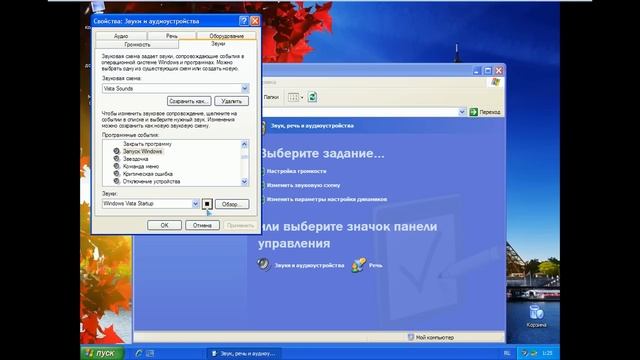Select the Закрыть программу event
The width and height of the screenshot is (640, 360).
(147, 144)
